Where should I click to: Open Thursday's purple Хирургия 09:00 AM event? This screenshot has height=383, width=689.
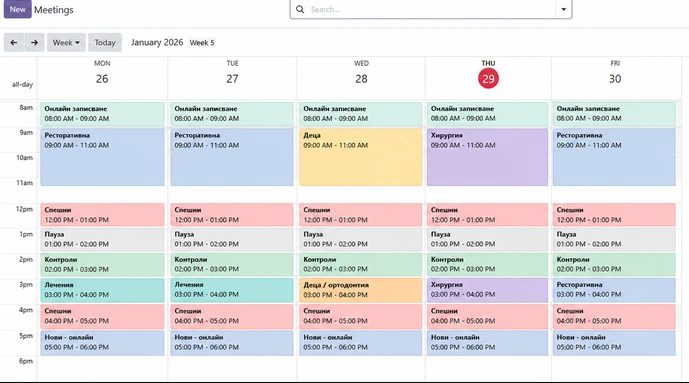487,157
